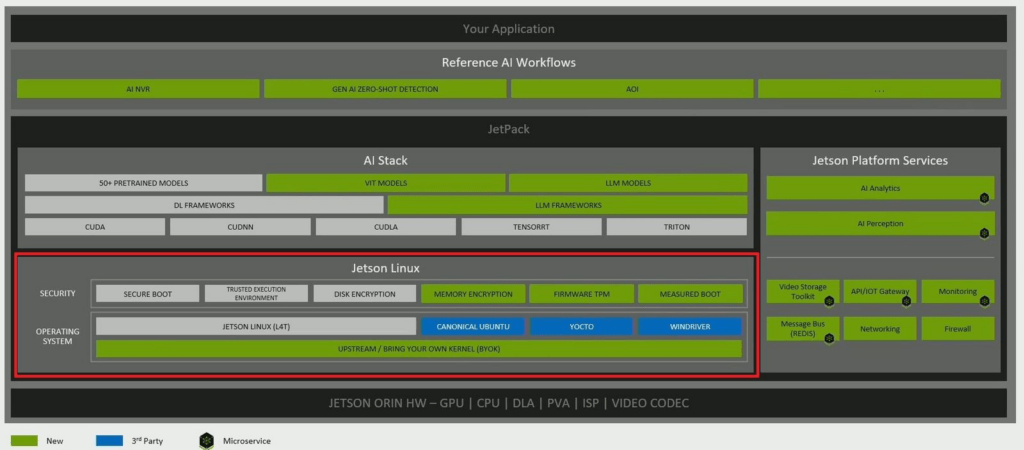This screenshot has width=1024, height=450.
Task: Select the SECURE BOOT box
Action: click(x=148, y=294)
